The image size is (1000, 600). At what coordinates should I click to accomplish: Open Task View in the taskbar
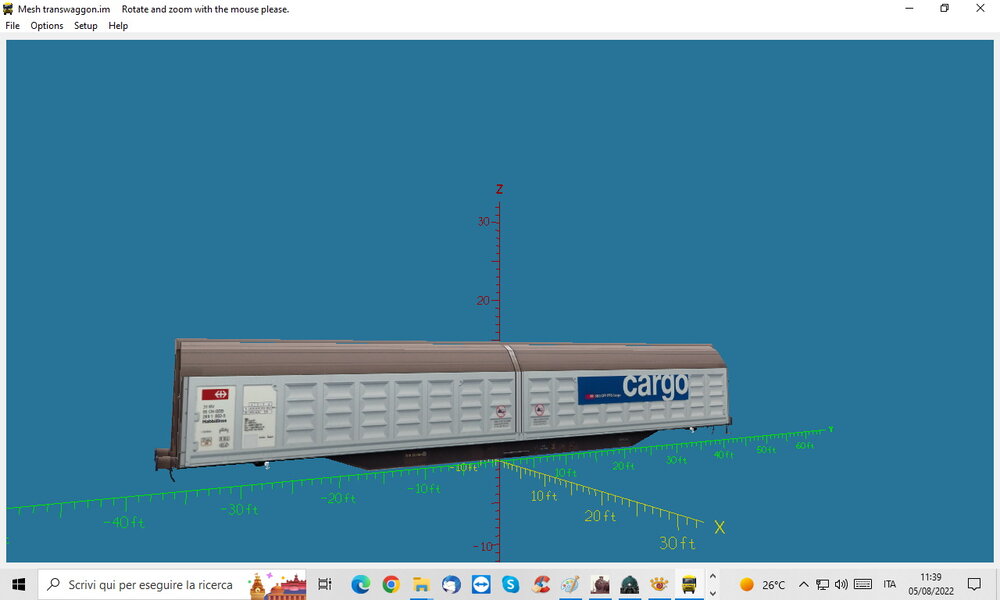click(325, 584)
